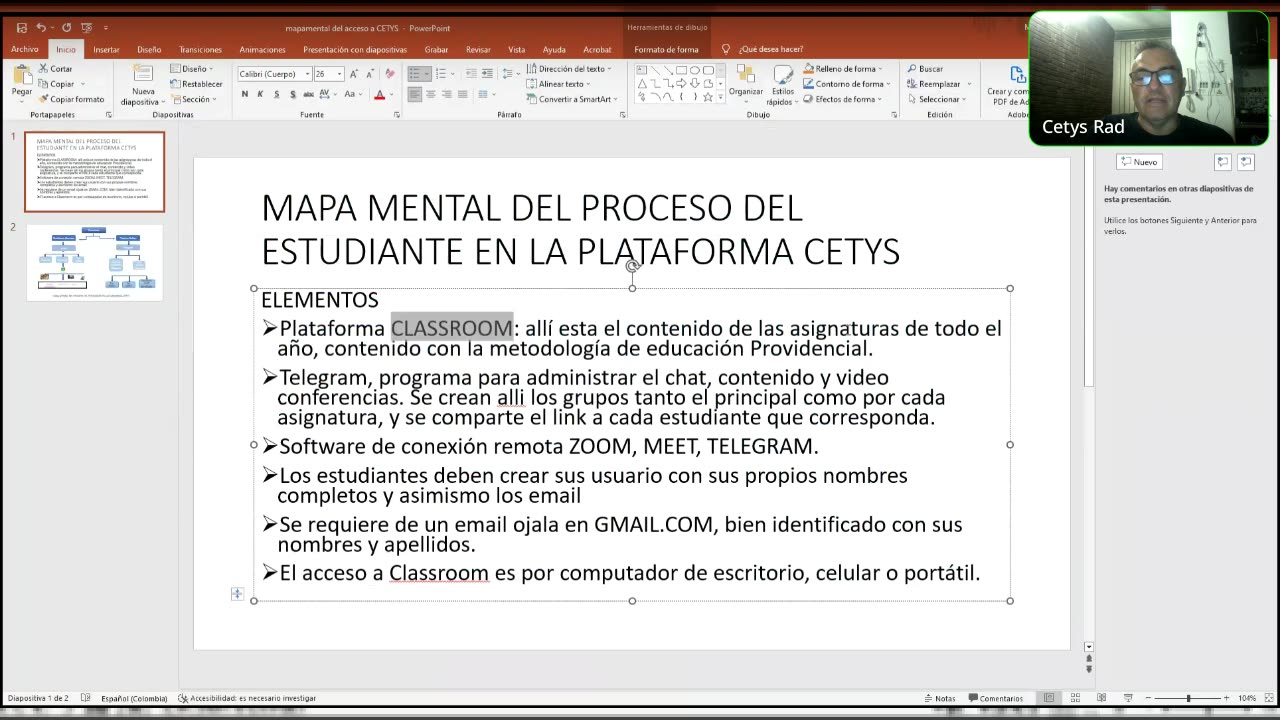Viewport: 1280px width, 720px height.
Task: Switch to reading view icon
Action: 1101,698
